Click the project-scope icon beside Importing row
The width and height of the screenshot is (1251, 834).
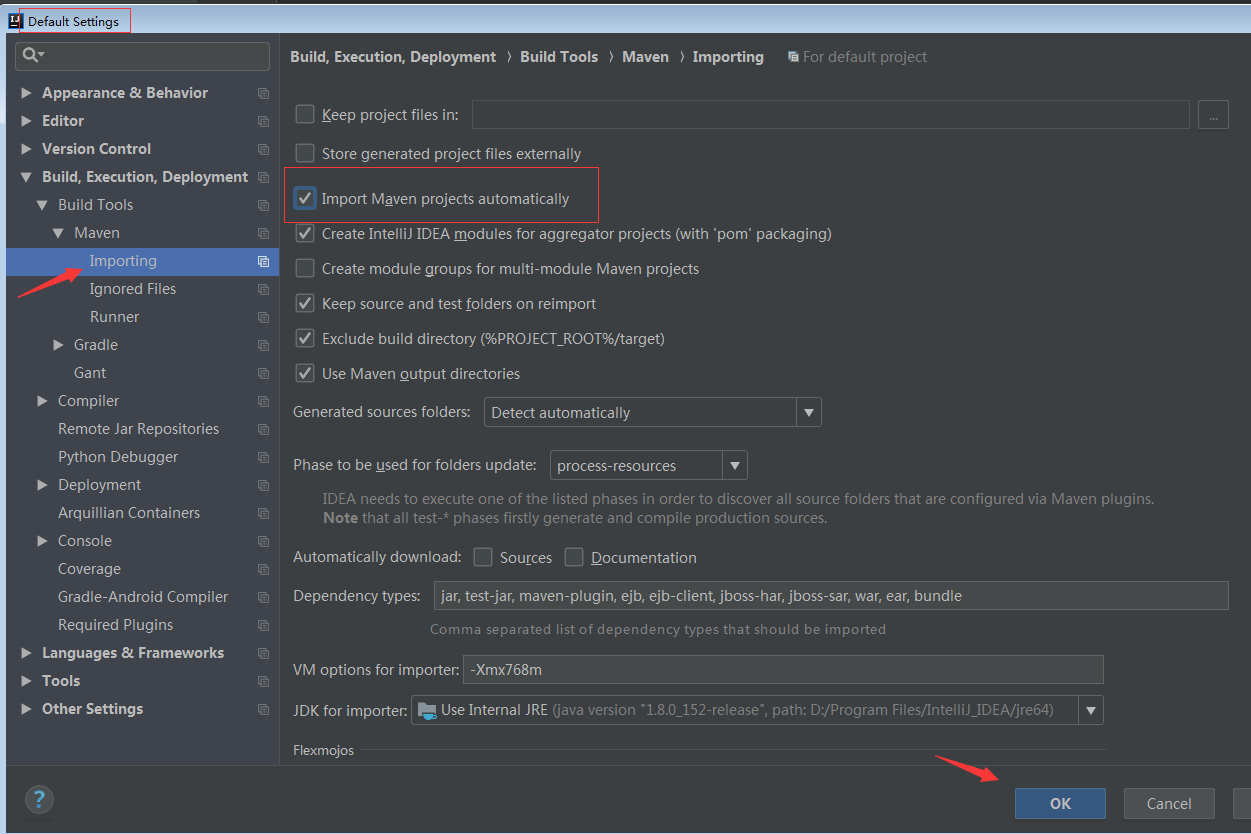click(x=263, y=261)
